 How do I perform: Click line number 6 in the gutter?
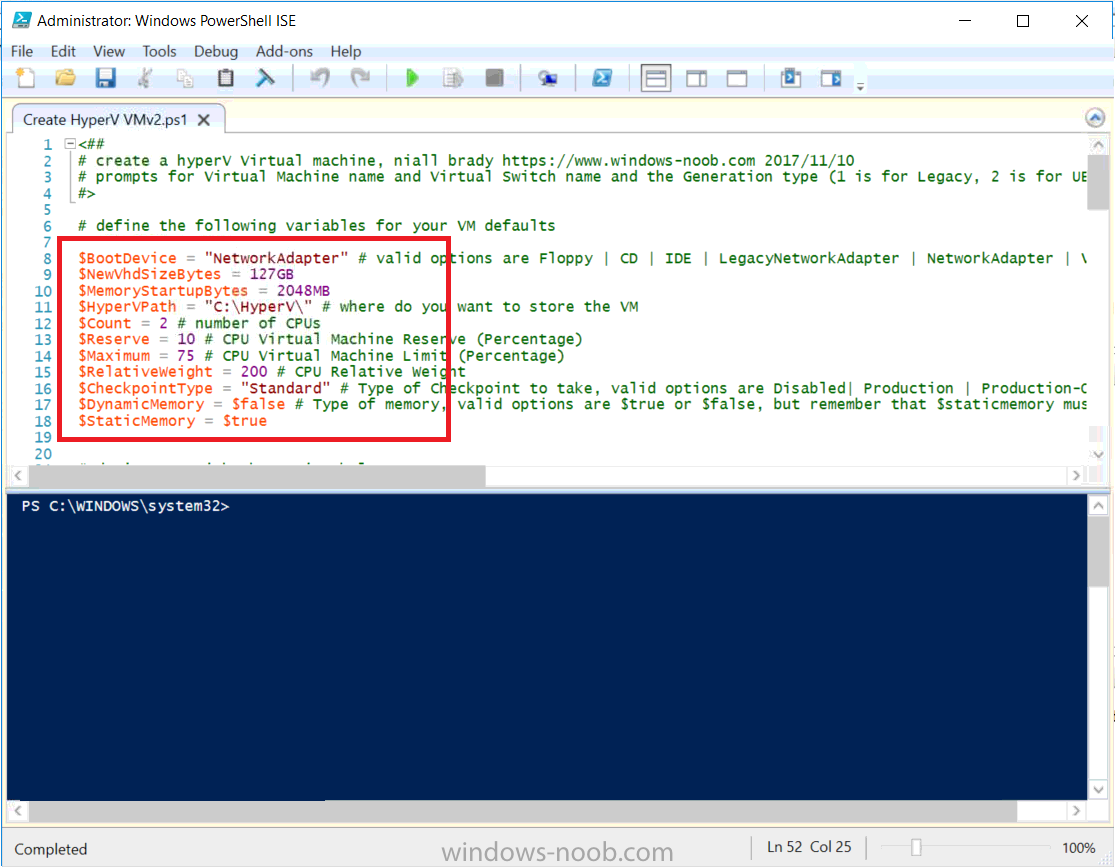(x=47, y=226)
